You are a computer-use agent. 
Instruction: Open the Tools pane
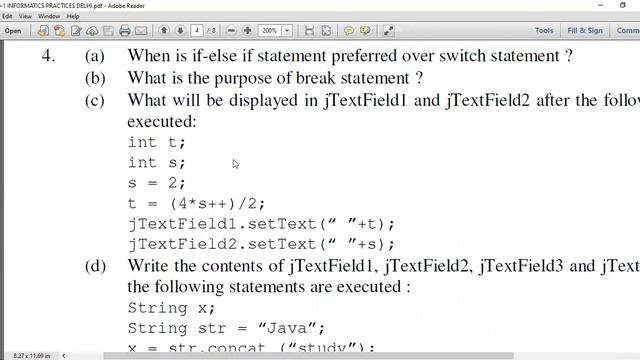coord(544,31)
